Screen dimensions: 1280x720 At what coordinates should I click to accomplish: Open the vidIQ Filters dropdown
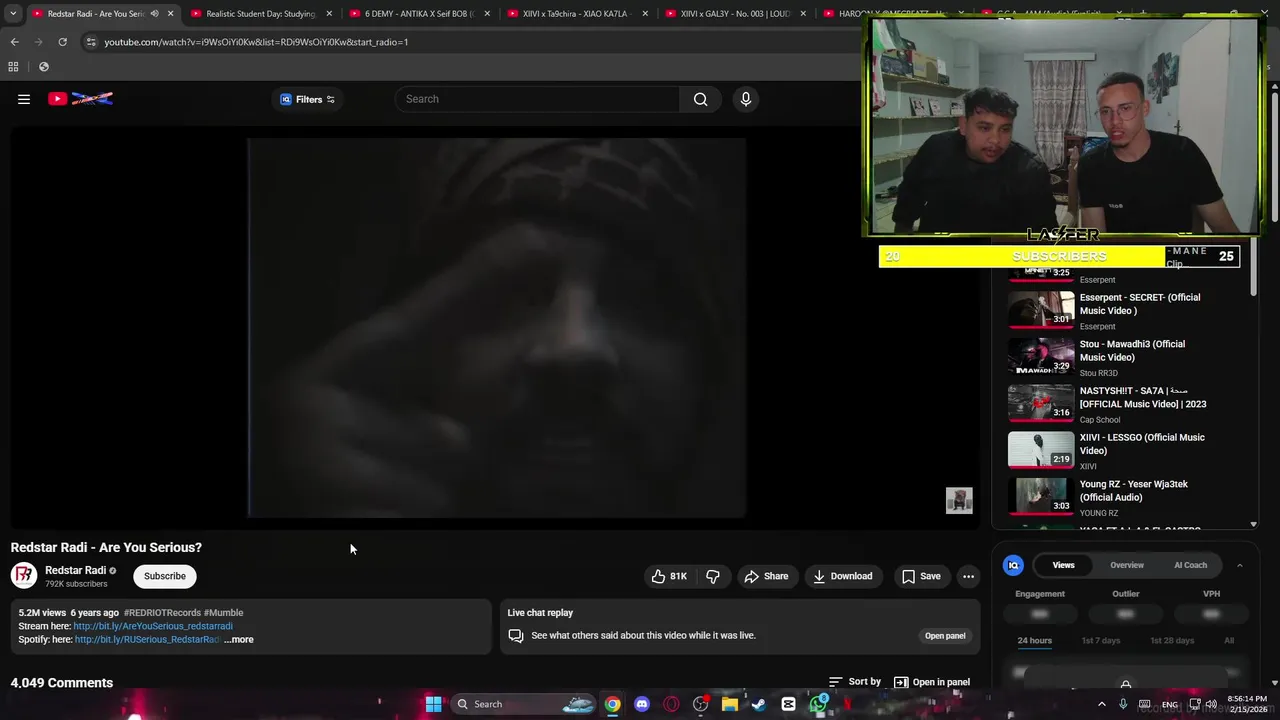(307, 99)
